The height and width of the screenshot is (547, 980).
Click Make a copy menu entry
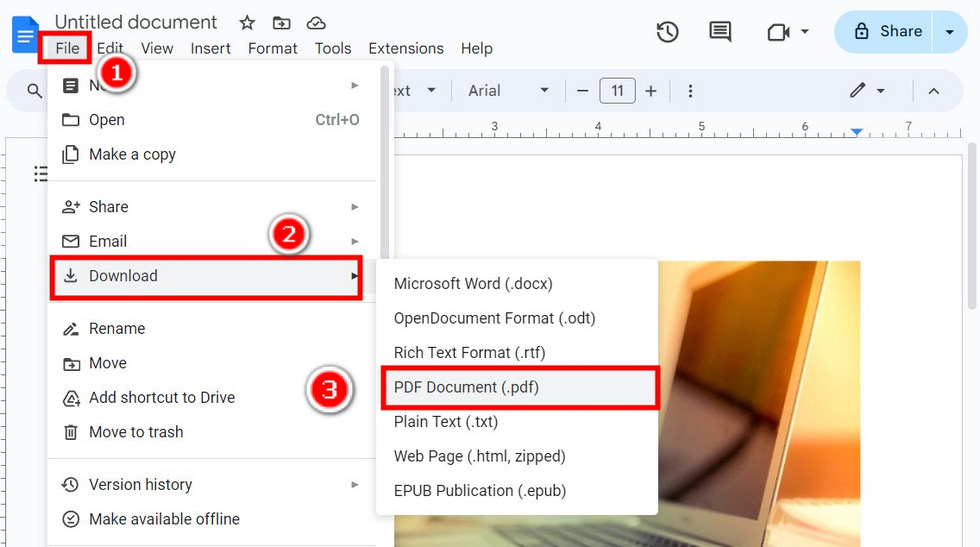click(131, 154)
